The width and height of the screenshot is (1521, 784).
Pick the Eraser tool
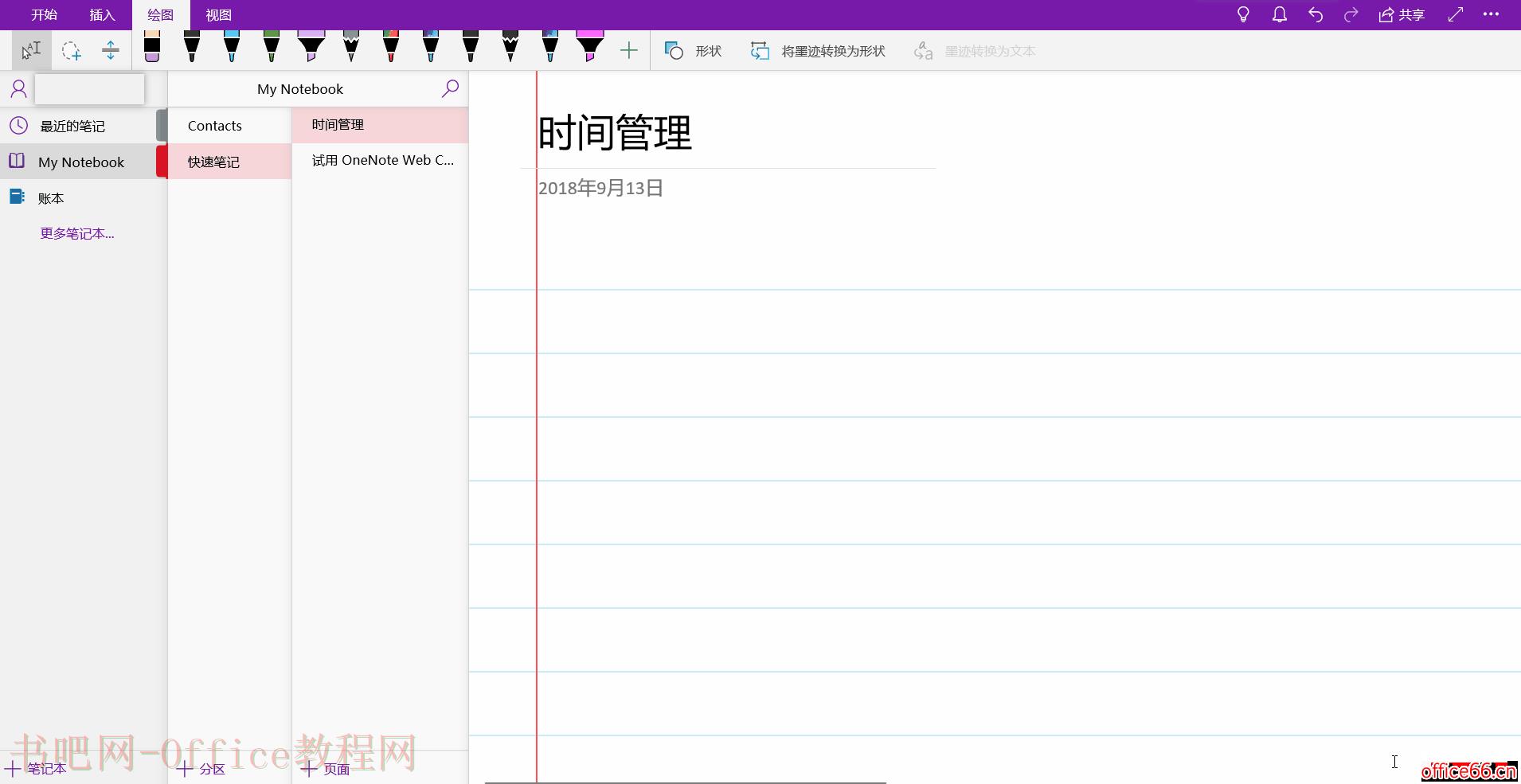coord(152,47)
